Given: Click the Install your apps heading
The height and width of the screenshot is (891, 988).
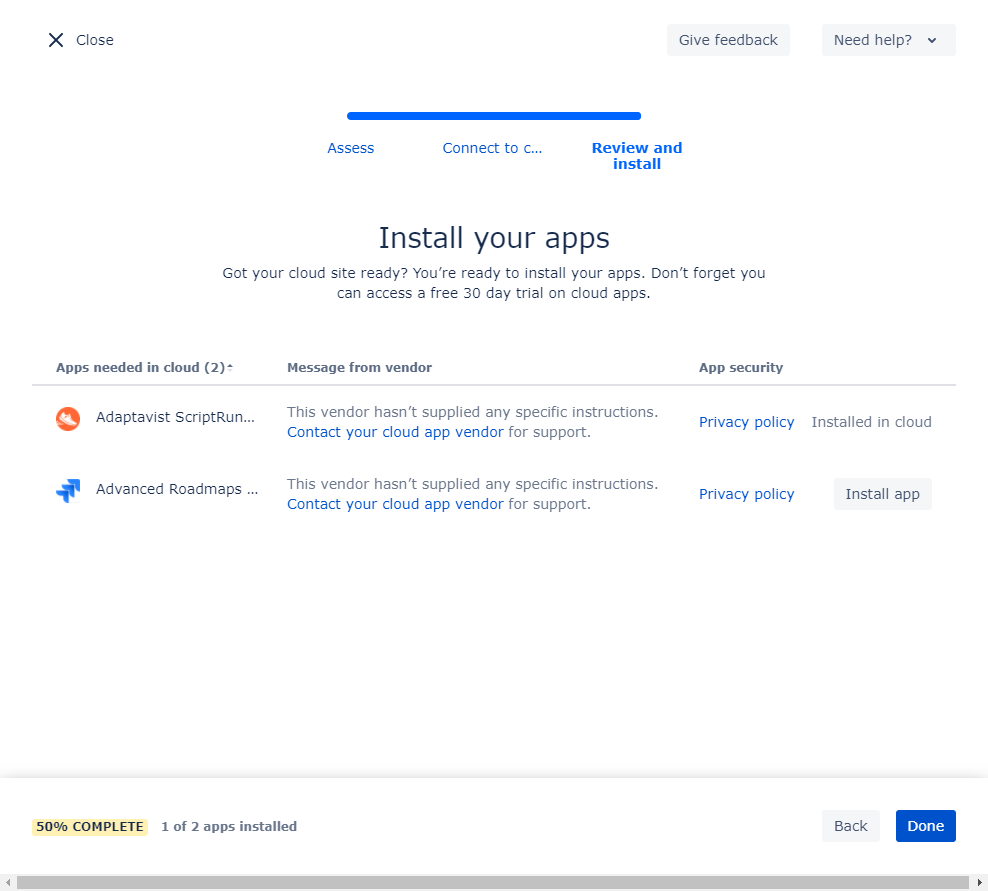Looking at the screenshot, I should point(494,238).
